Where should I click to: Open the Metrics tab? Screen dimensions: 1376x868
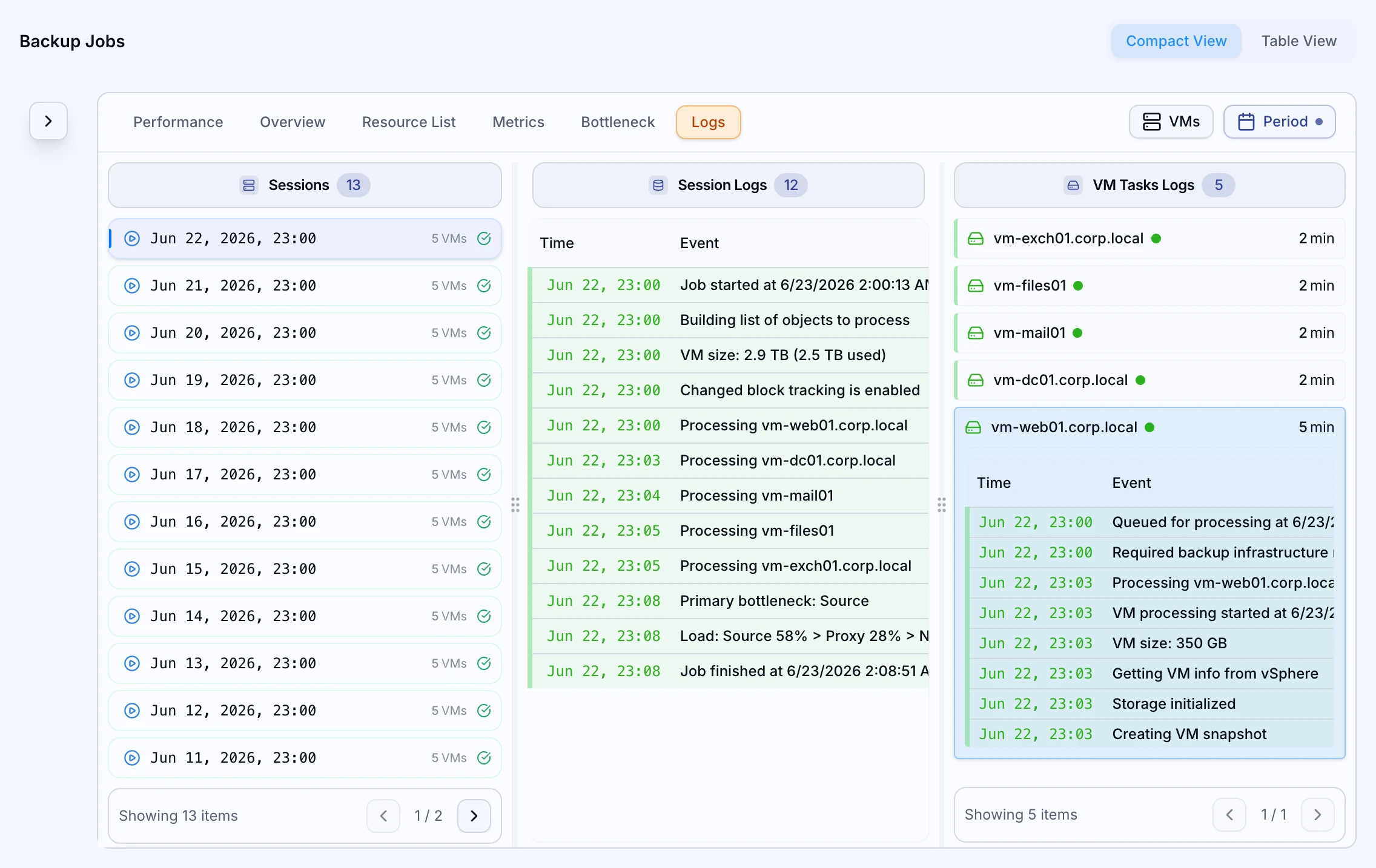[518, 122]
